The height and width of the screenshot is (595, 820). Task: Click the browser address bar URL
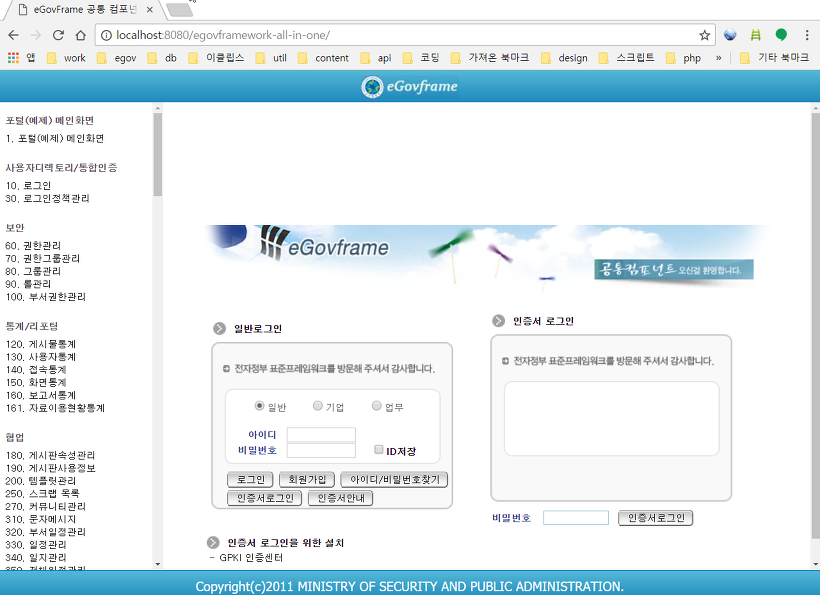[x=223, y=35]
